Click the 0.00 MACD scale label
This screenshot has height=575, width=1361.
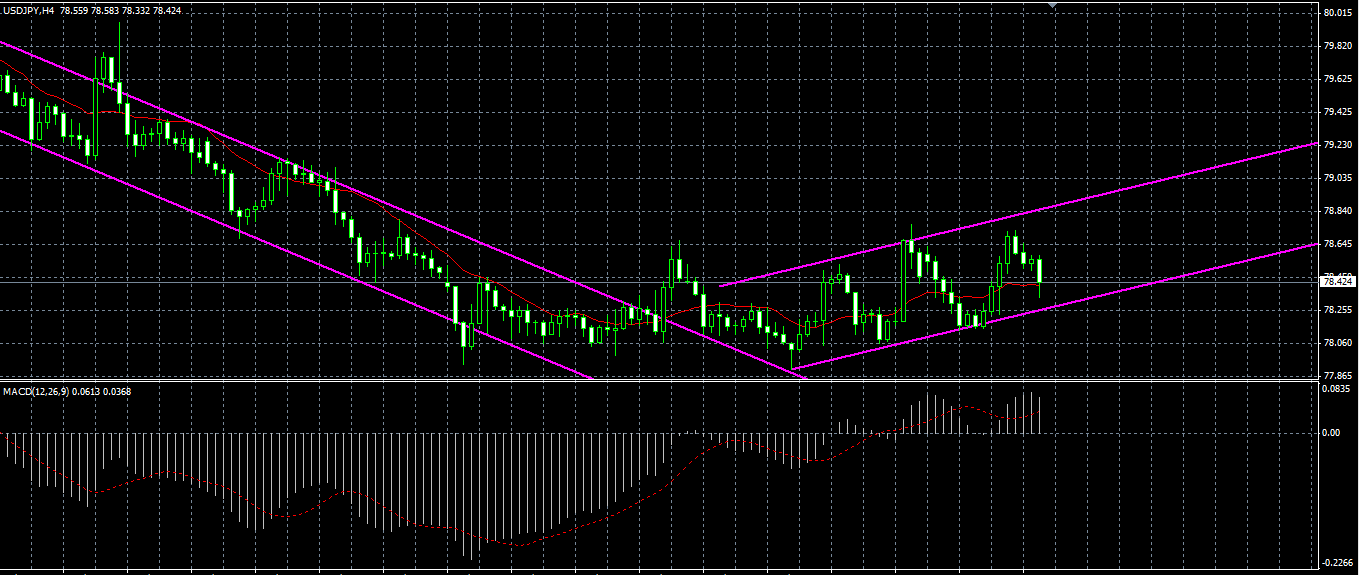pos(1331,433)
